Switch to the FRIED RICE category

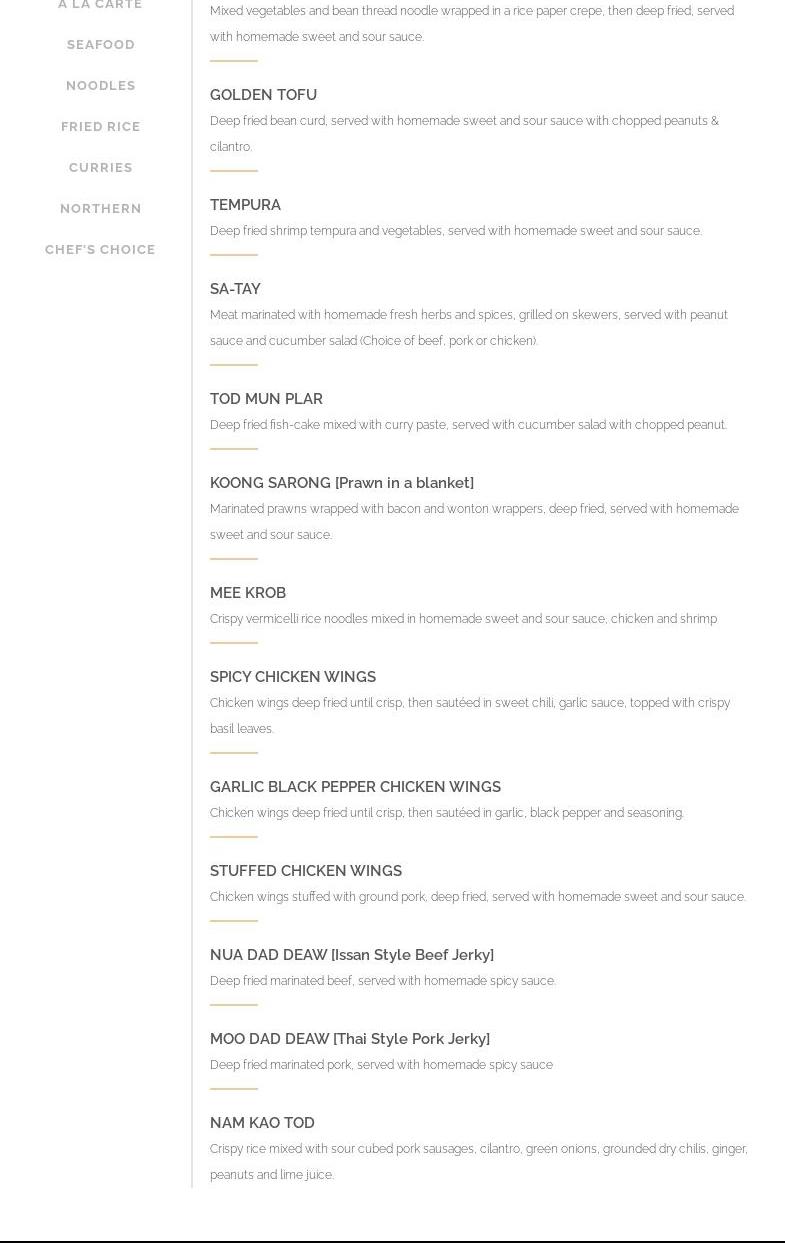[100, 127]
